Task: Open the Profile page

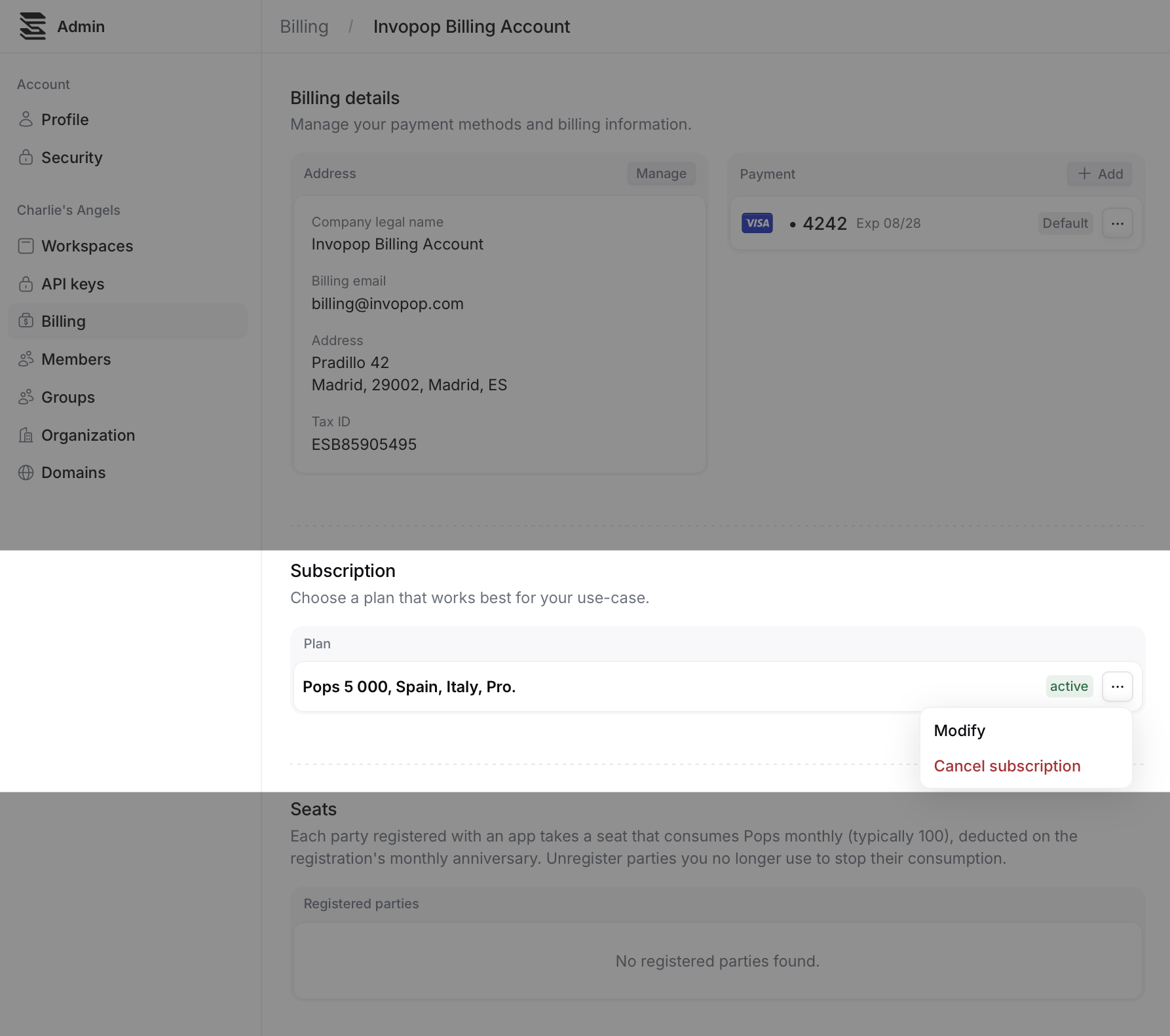Action: tap(128, 119)
